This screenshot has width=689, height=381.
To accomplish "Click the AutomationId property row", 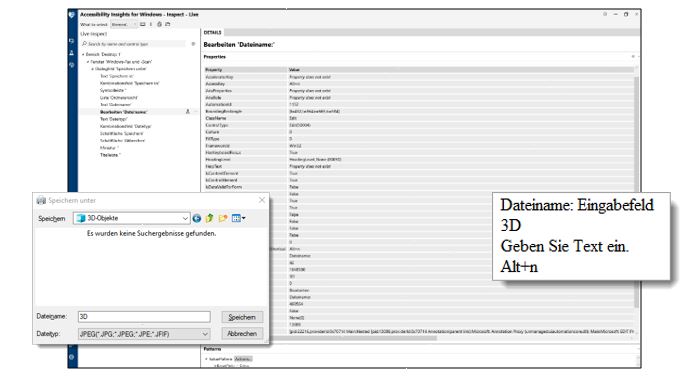I will 419,104.
